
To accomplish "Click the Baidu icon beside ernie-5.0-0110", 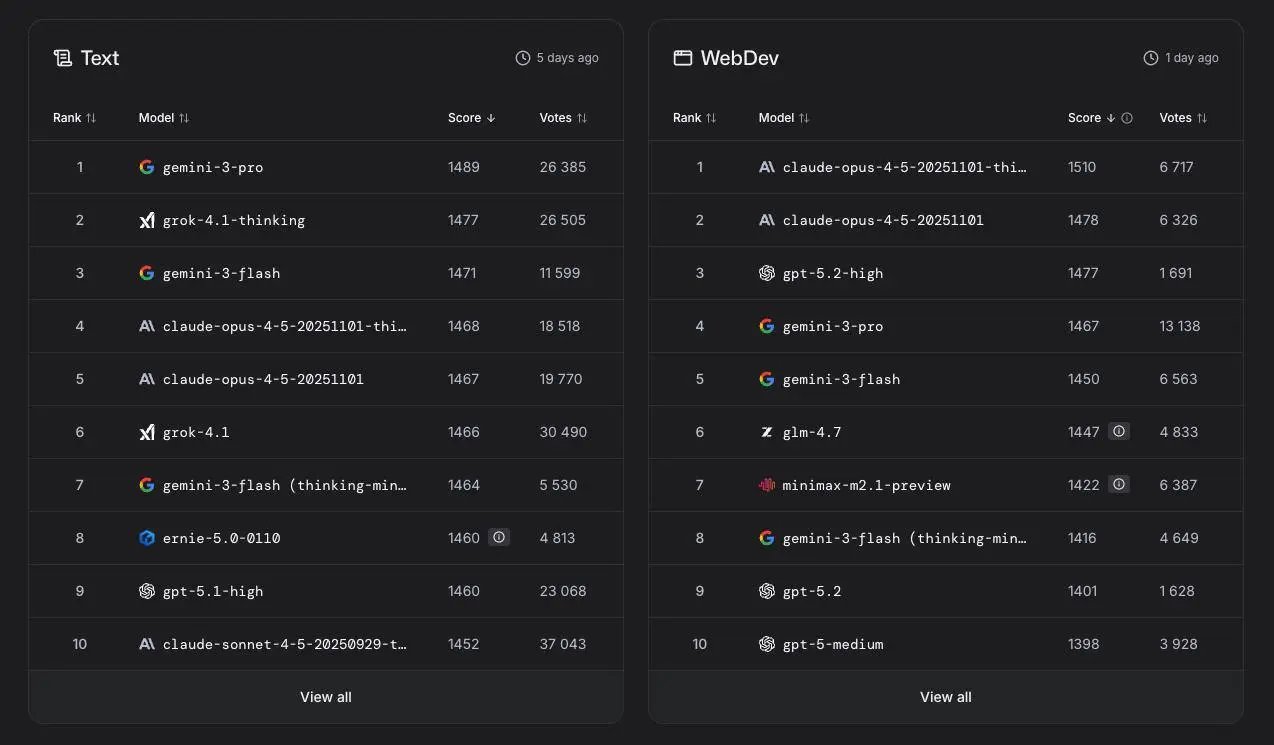I will point(147,538).
